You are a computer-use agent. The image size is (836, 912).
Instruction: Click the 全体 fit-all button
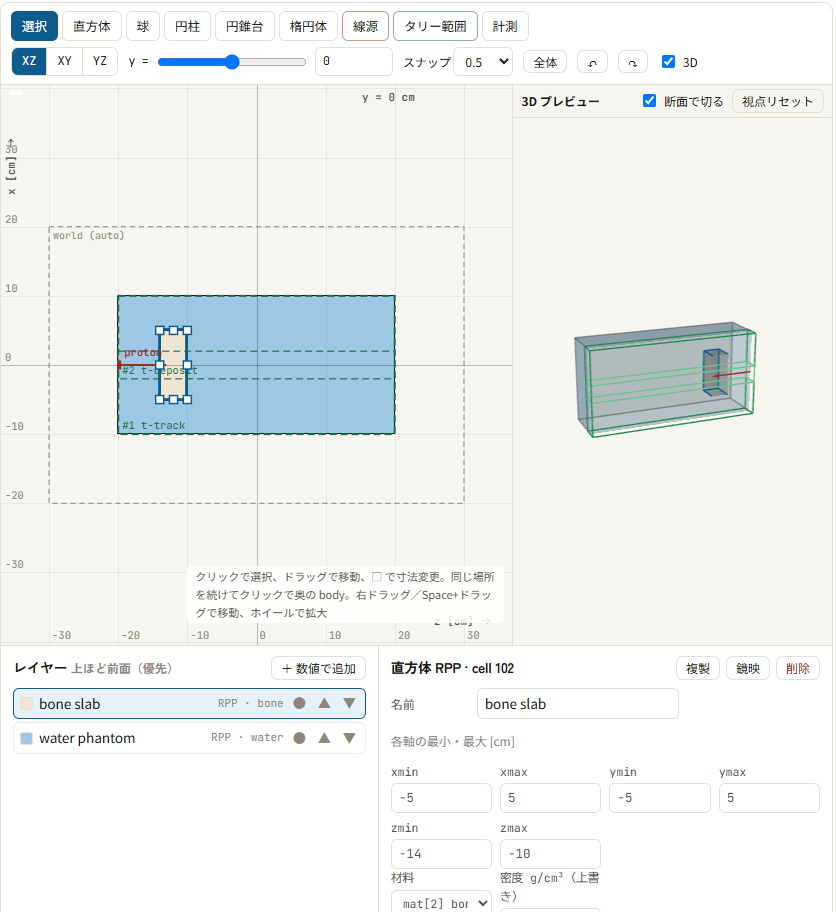click(545, 62)
